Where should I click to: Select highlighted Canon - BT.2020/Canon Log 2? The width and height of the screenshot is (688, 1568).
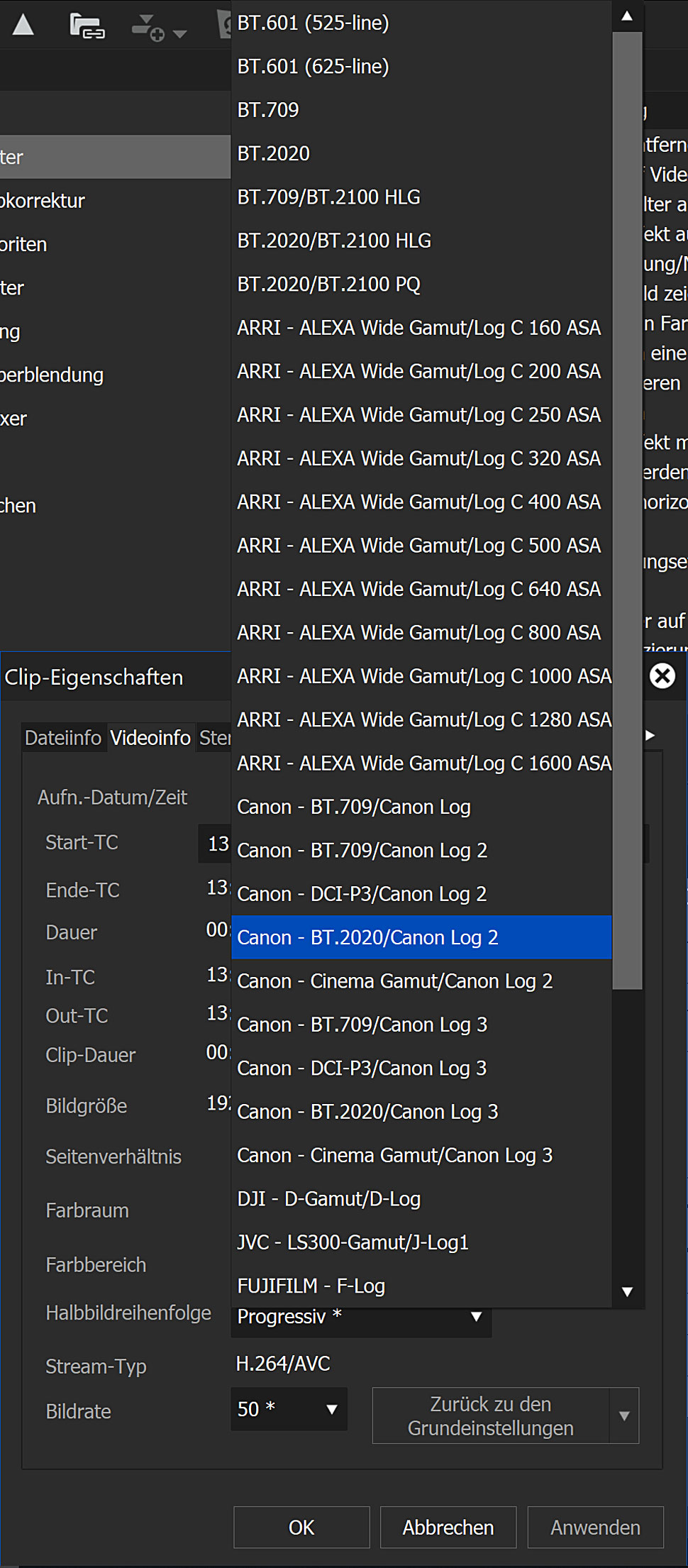[x=421, y=937]
